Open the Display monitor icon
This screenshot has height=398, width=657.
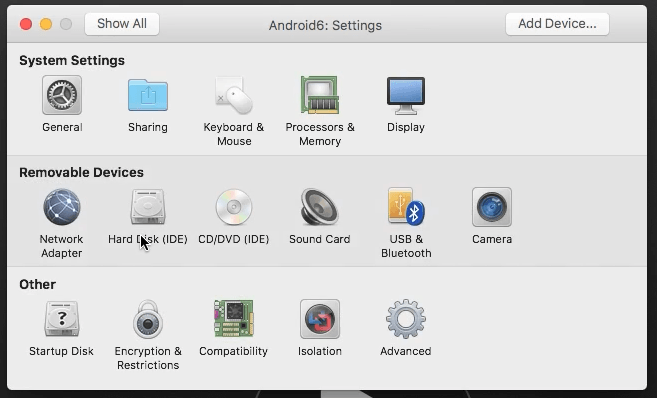[x=406, y=95]
